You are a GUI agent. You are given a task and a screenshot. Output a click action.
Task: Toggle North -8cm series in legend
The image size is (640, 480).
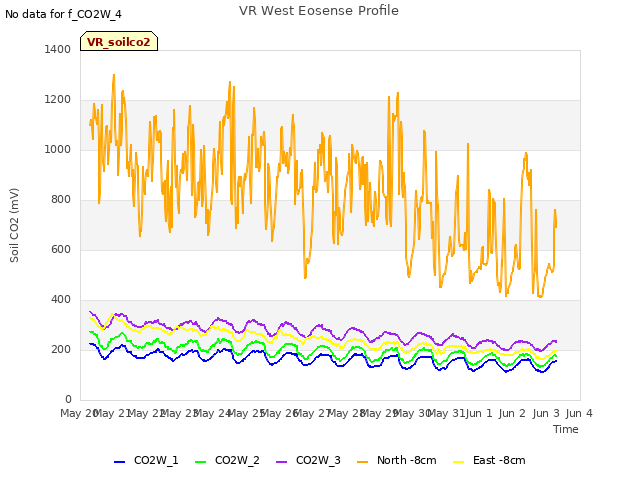point(397,460)
